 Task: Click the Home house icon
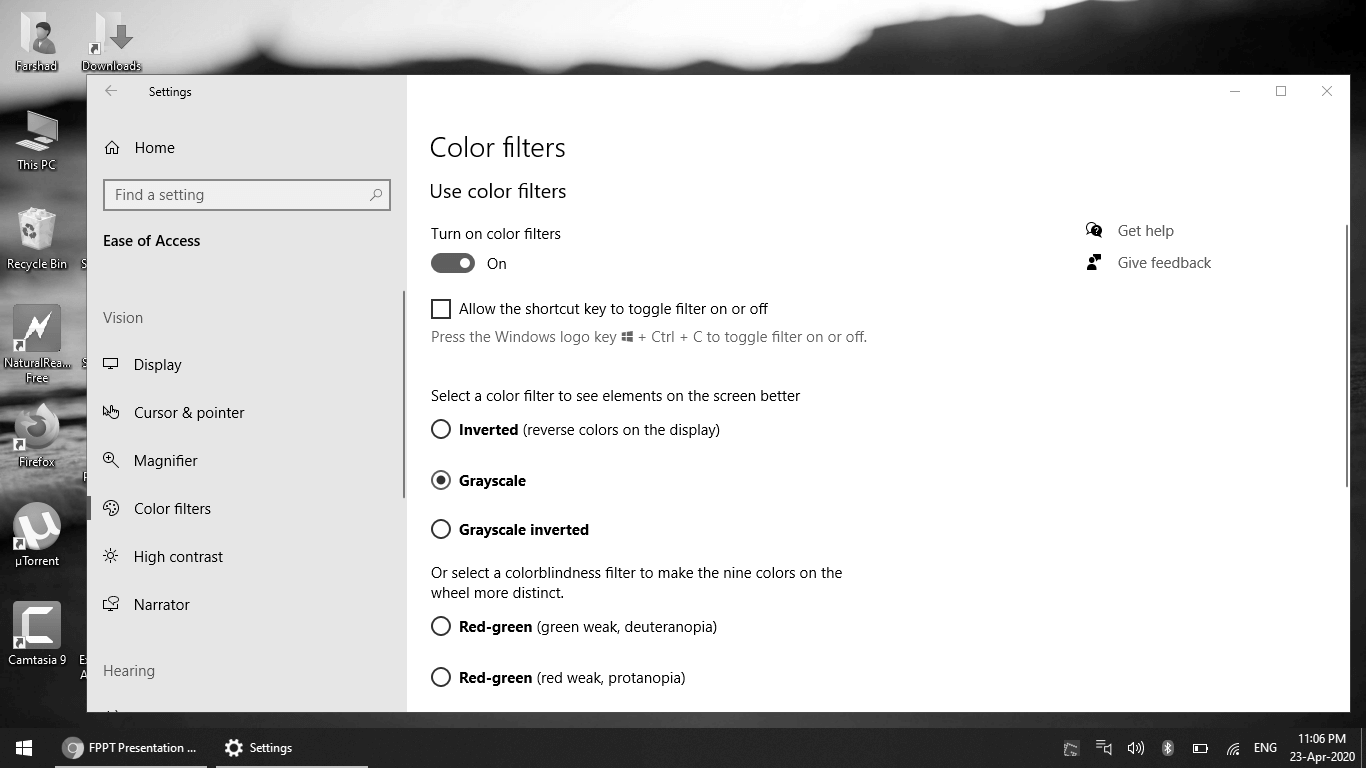(x=111, y=147)
